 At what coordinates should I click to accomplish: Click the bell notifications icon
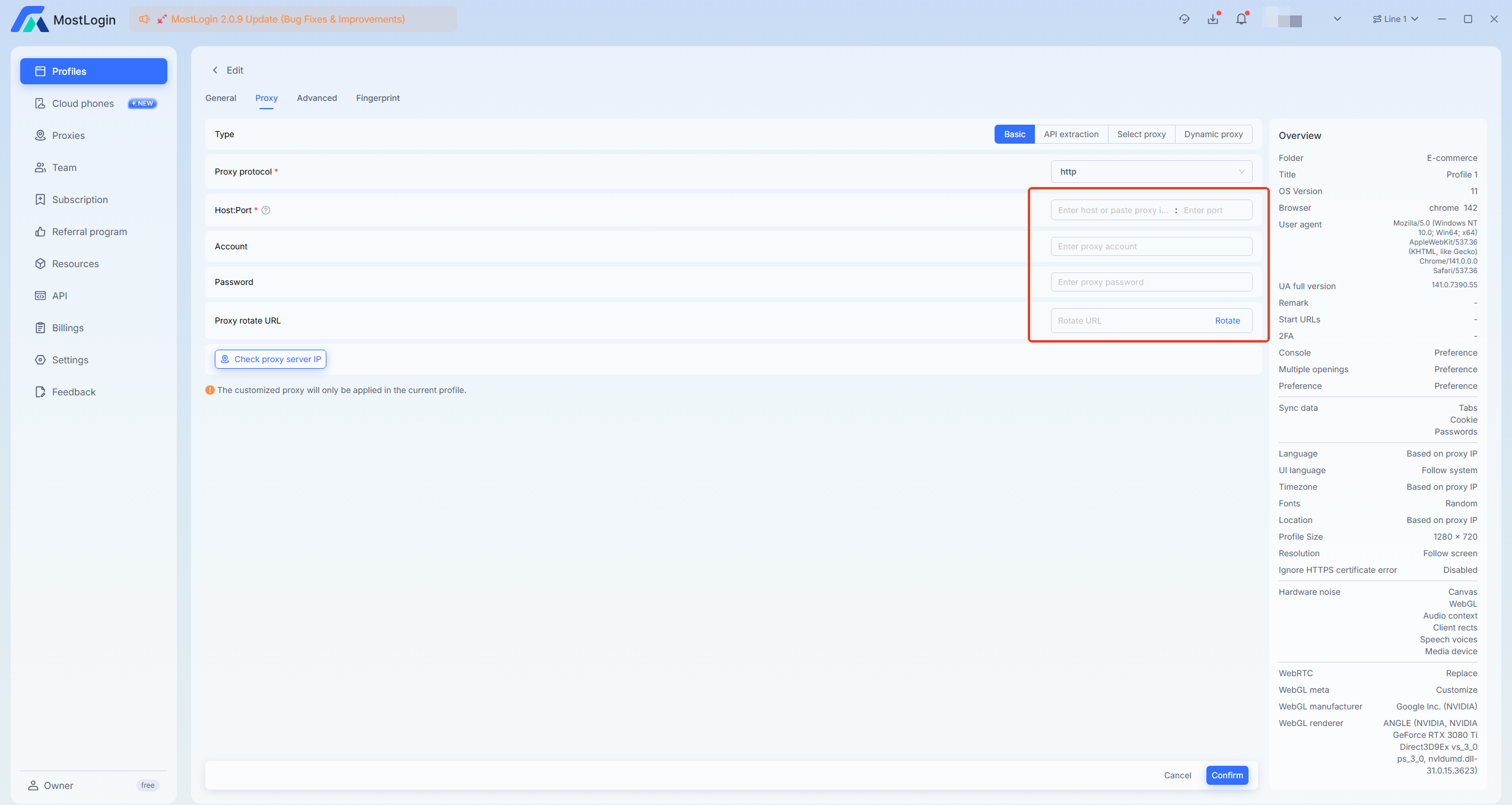point(1241,19)
